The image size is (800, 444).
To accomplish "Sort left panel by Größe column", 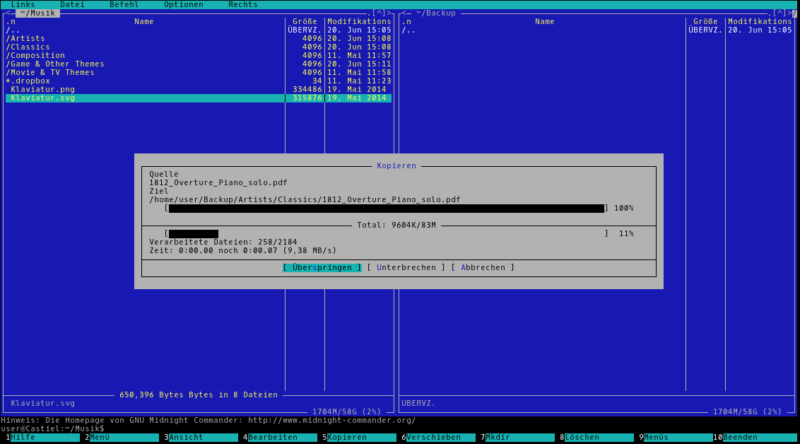I will (304, 21).
